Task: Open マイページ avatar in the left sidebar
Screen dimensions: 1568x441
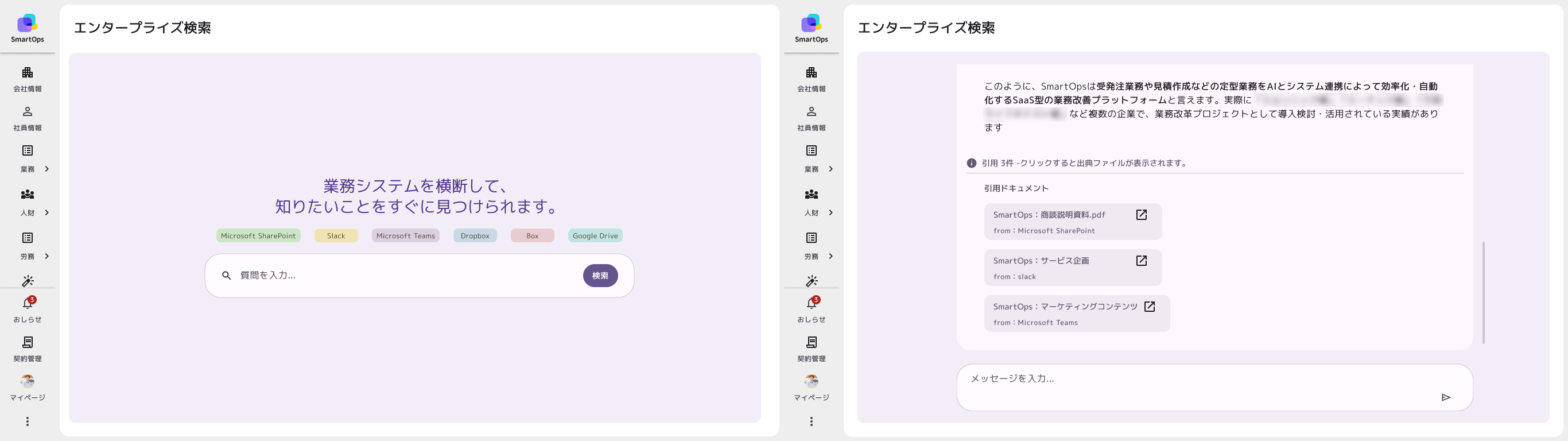Action: coord(28,381)
